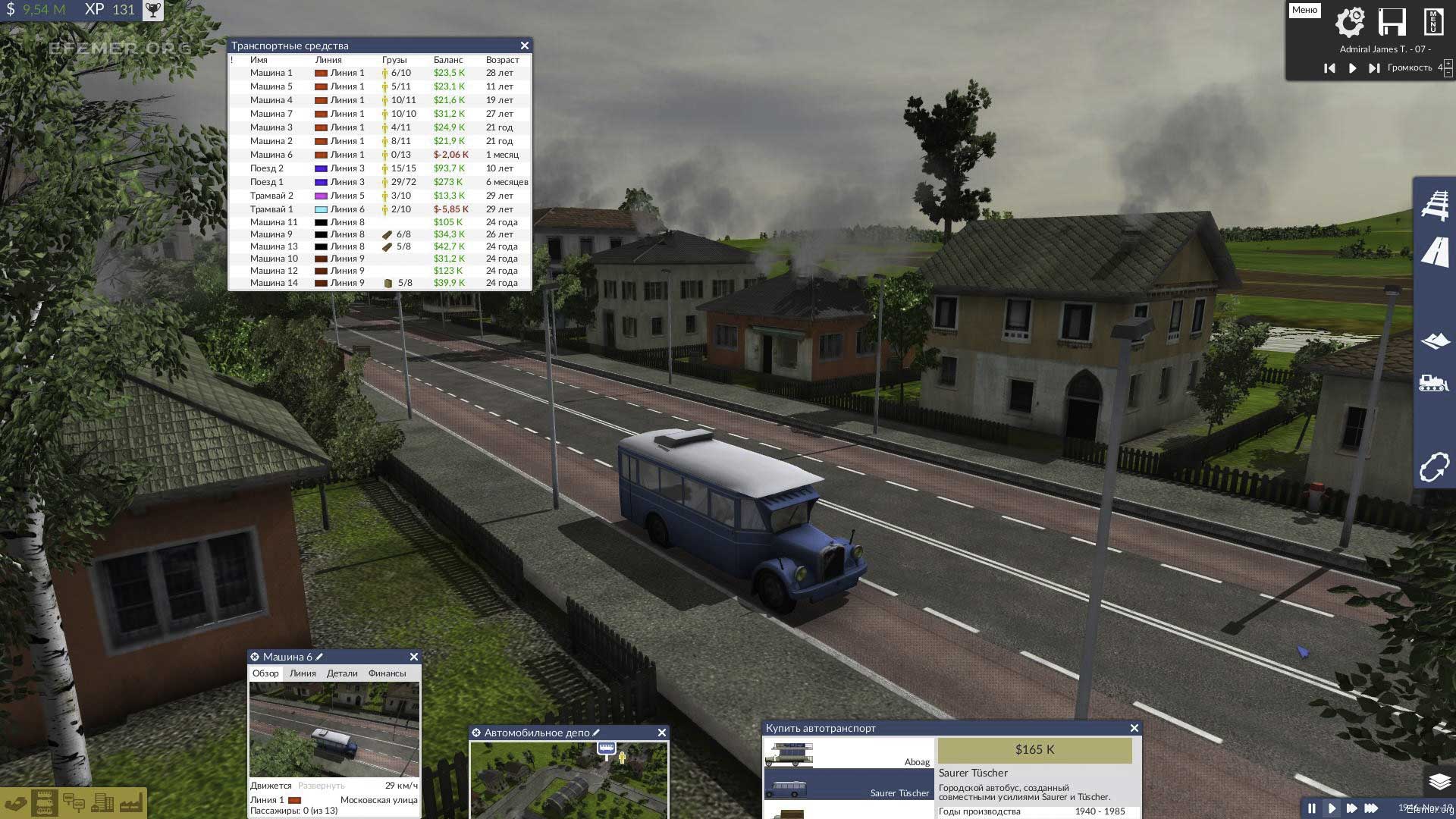Click the bus stop marker in depot view
This screenshot has height=819, width=1456.
coord(606,750)
